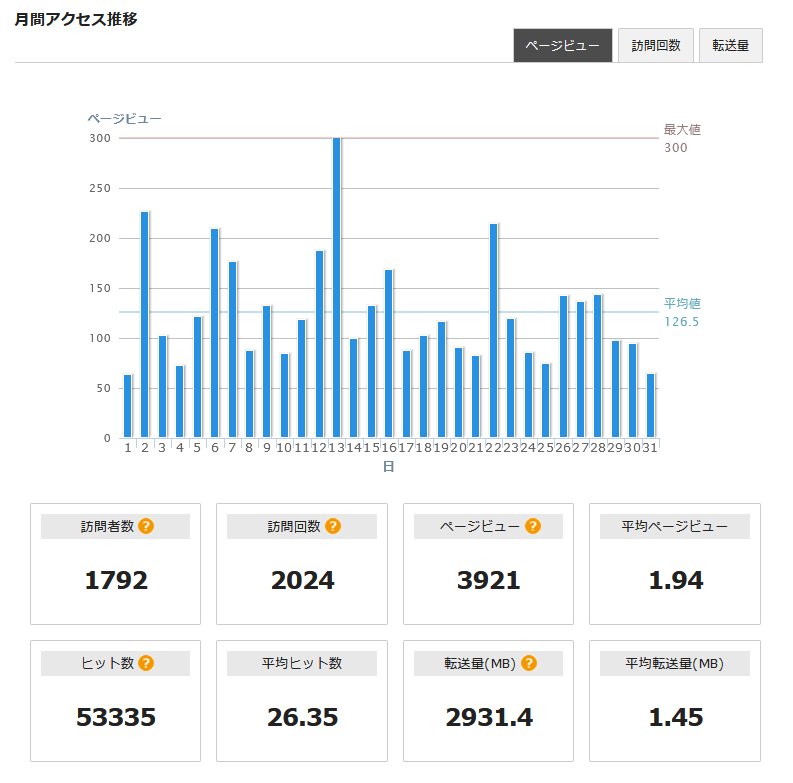
Task: Click the bar for day 7
Action: 232,350
